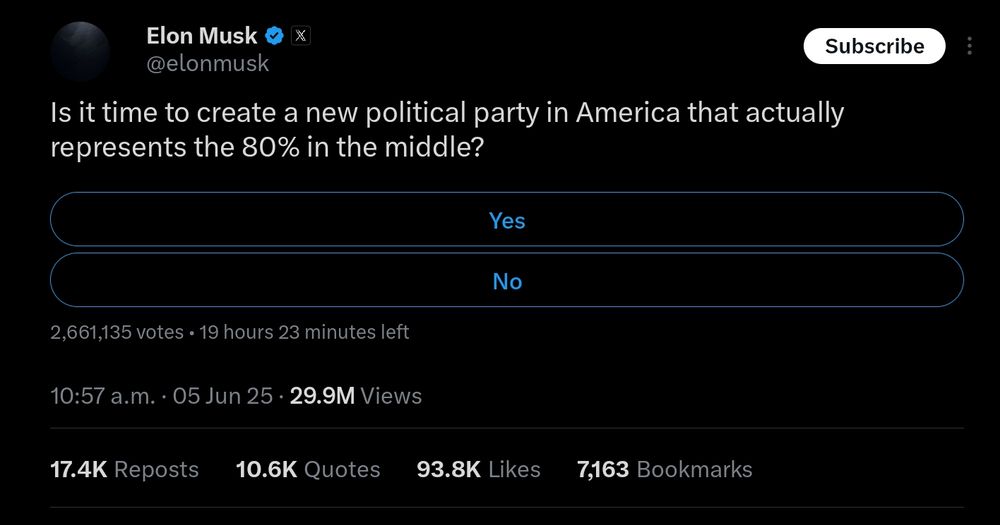Open the Elon Musk display name link

click(202, 36)
